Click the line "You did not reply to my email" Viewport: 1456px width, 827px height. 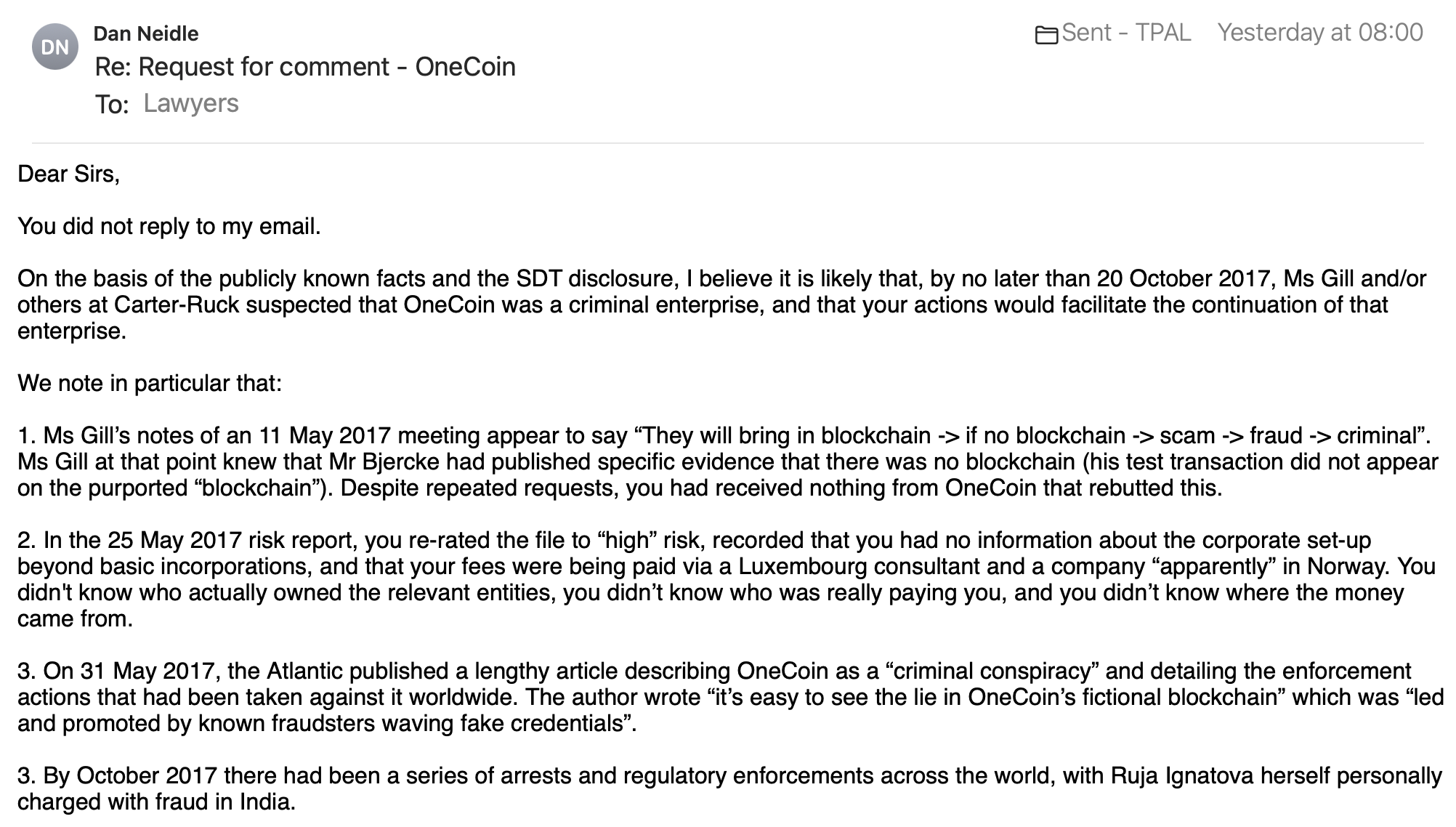[x=169, y=227]
